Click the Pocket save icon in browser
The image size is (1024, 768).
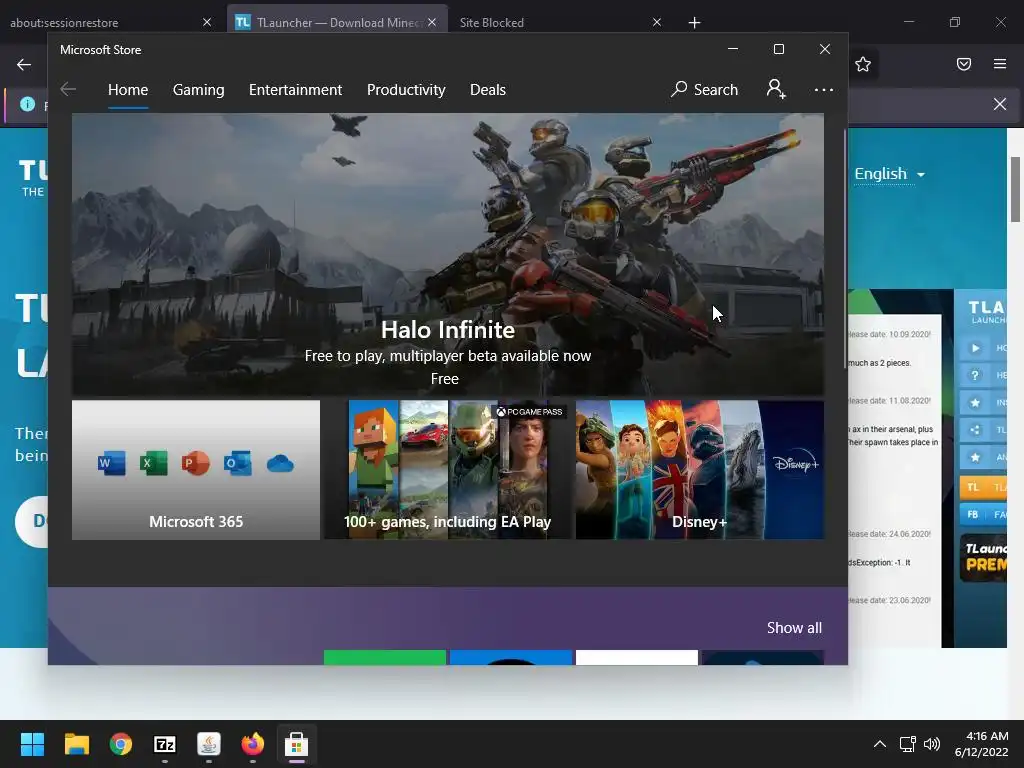(x=964, y=64)
